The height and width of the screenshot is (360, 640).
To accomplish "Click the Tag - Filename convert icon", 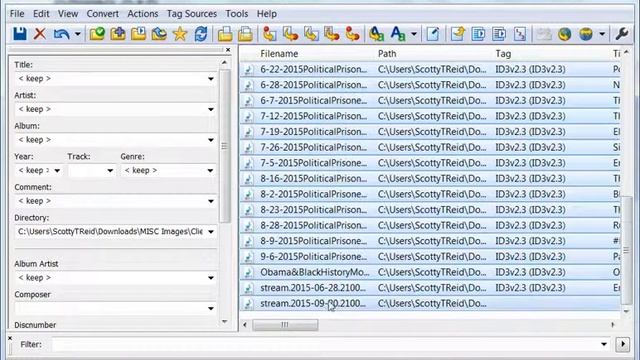I will tap(269, 34).
